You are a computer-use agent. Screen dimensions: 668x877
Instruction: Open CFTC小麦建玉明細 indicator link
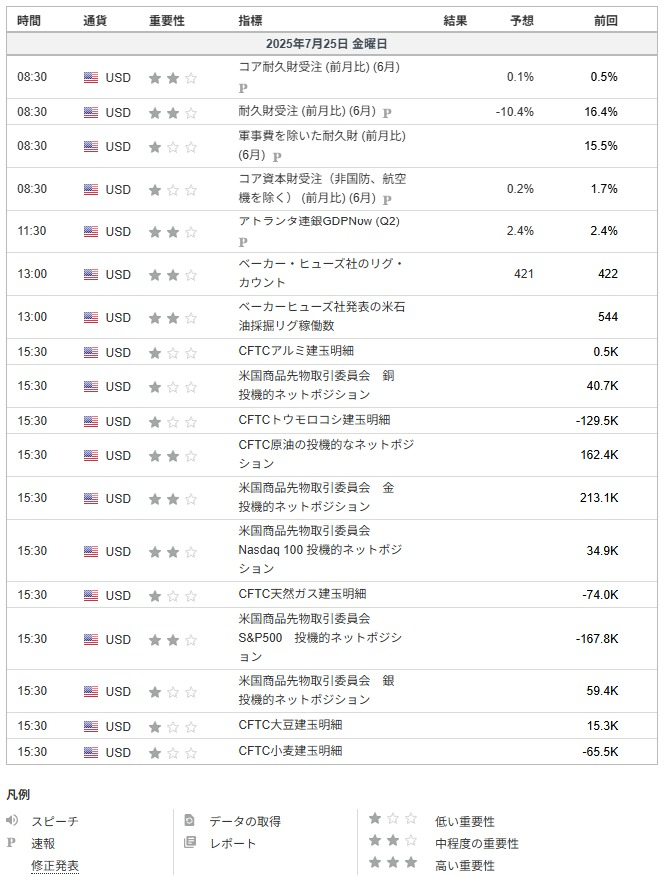pos(290,751)
